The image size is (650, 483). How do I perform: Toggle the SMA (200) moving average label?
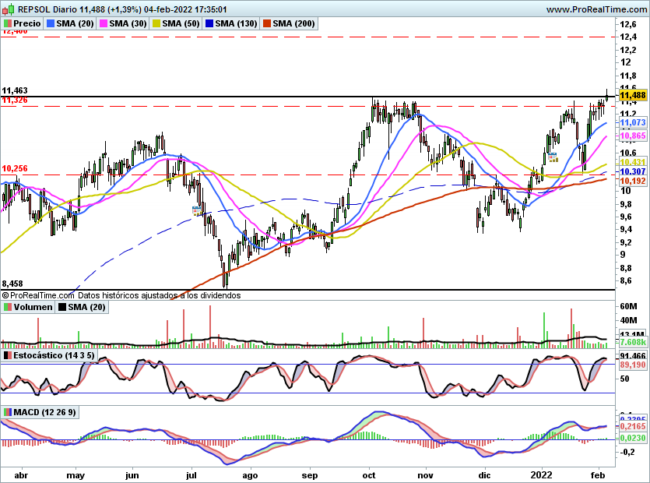point(294,22)
